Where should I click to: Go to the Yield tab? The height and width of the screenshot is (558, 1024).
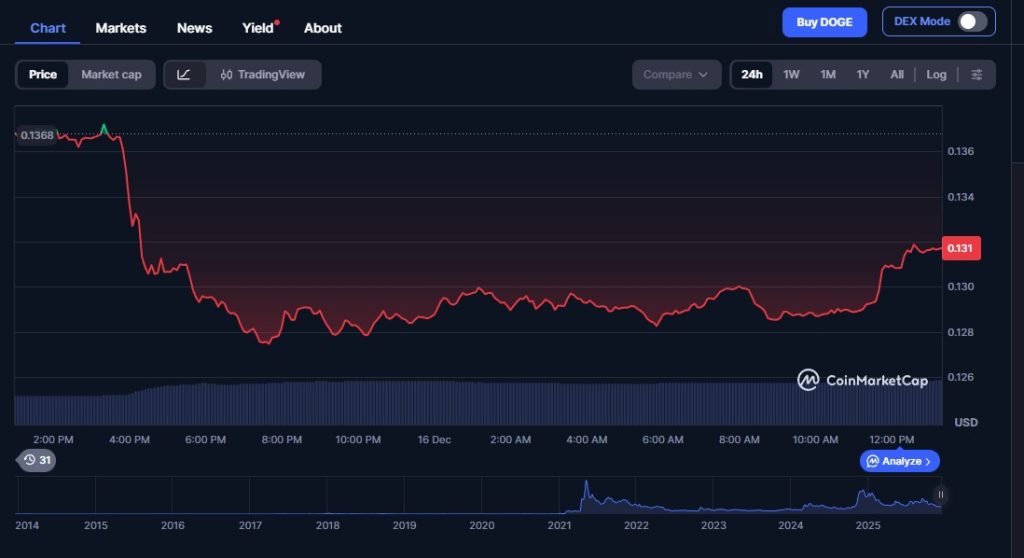click(258, 28)
